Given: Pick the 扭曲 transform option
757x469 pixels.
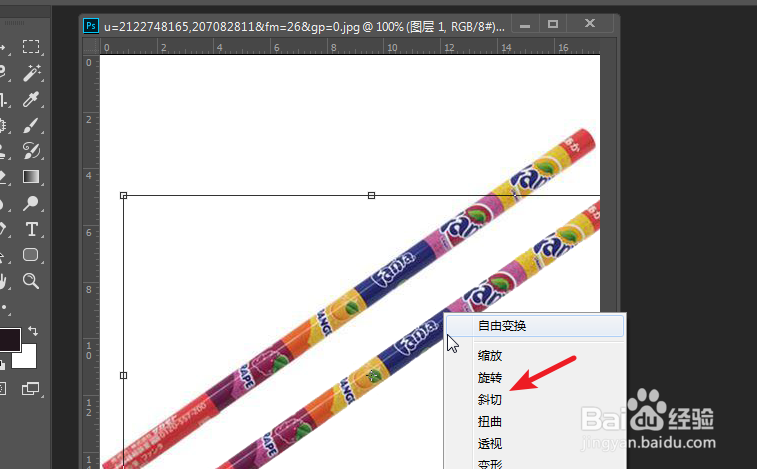Looking at the screenshot, I should (x=490, y=422).
